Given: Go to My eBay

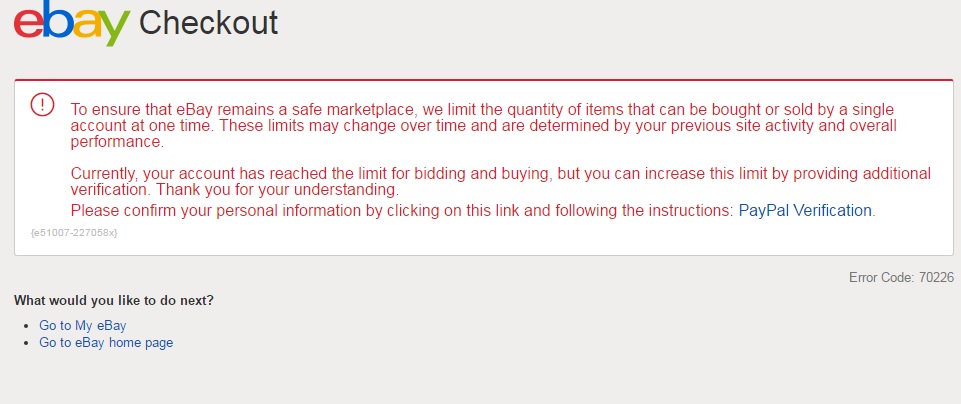Looking at the screenshot, I should click(82, 326).
